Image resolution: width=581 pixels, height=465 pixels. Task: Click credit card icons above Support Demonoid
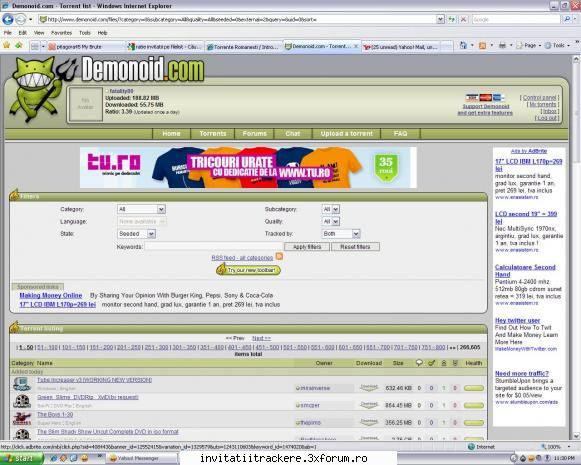pyautogui.click(x=485, y=97)
